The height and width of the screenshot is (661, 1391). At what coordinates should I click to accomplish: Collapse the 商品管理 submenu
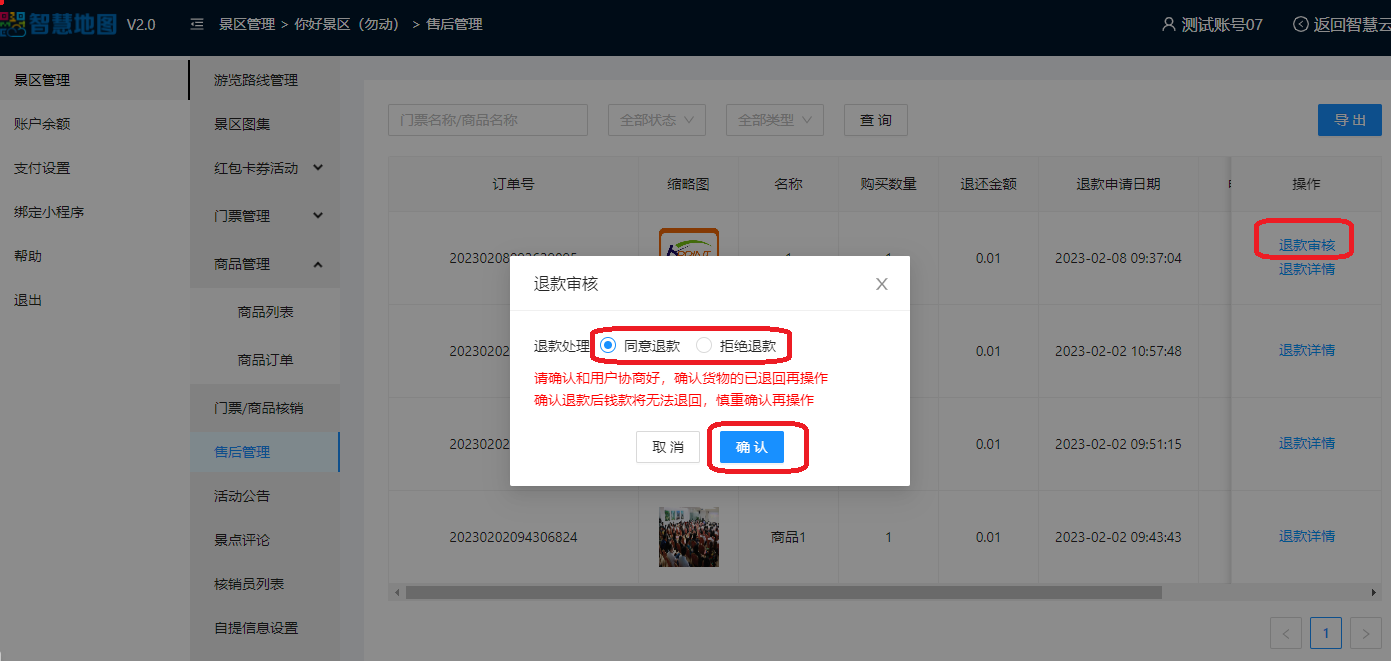coord(318,264)
